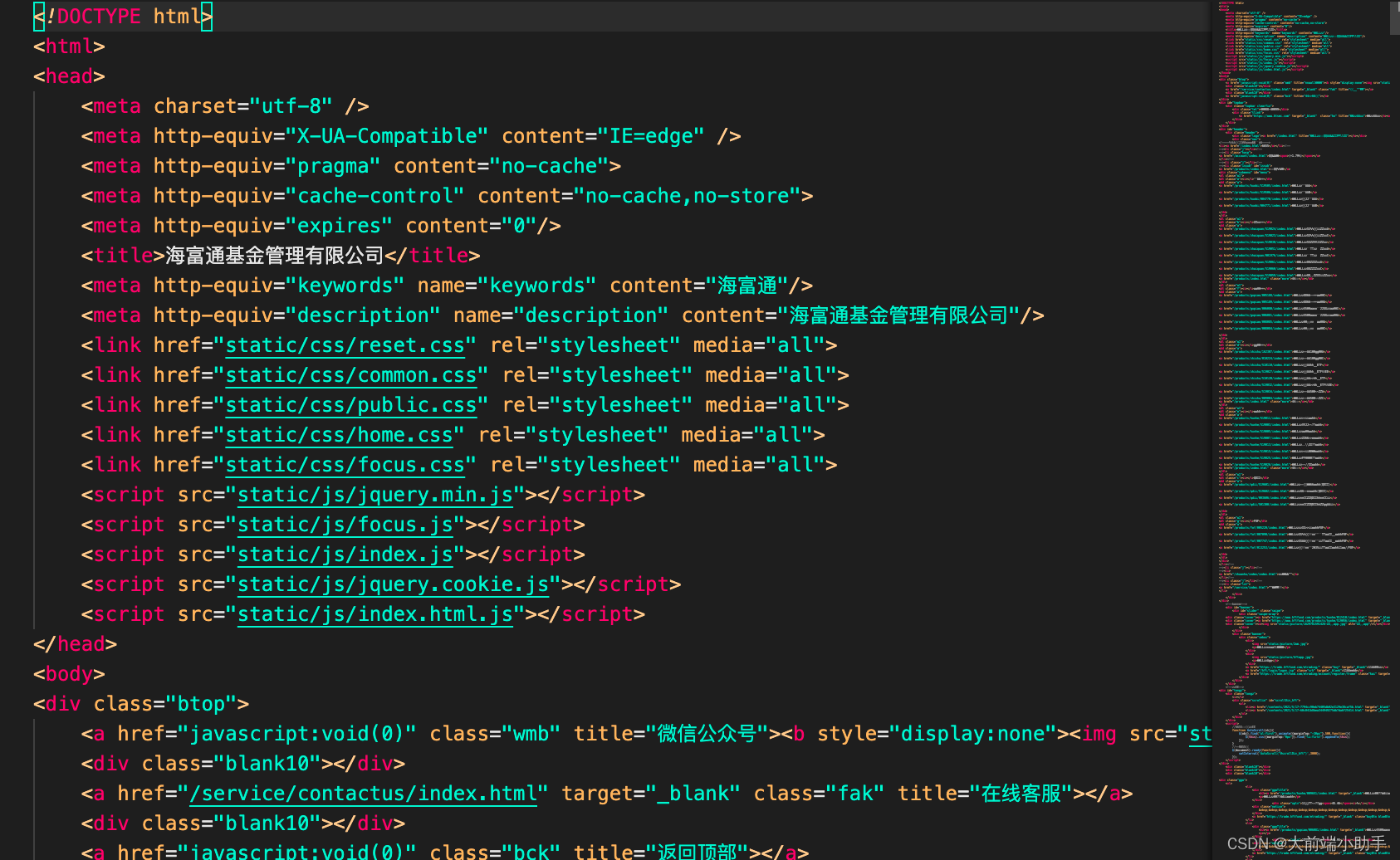Open the static/css/reset.css link path
1400x860 pixels.
click(345, 345)
